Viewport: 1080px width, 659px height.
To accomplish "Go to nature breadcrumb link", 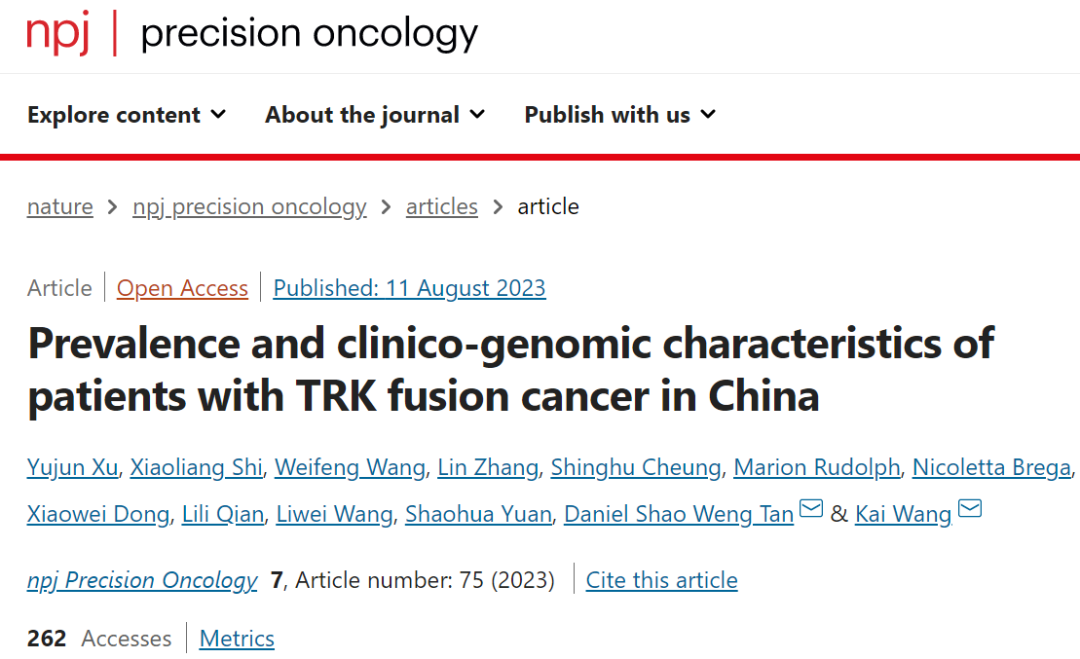I will coord(60,207).
